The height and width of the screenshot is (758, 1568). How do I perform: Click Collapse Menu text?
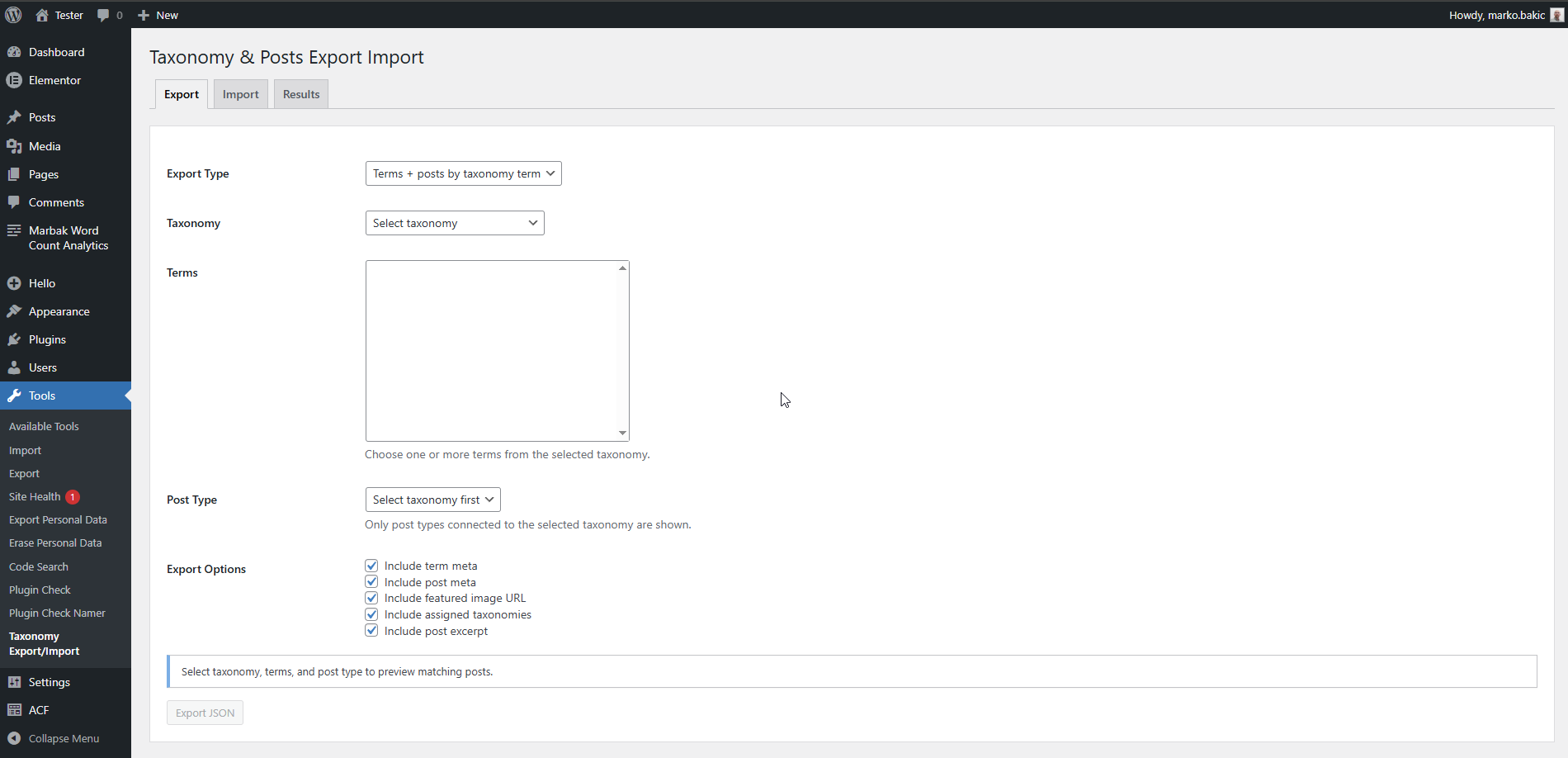(x=64, y=739)
